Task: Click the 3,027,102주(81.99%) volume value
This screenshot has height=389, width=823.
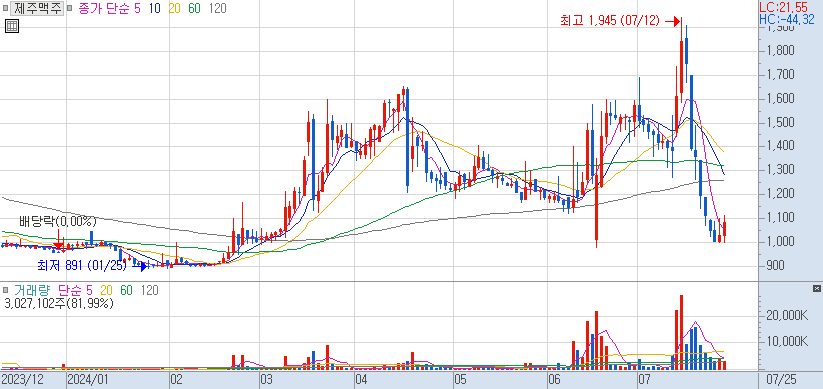Action: pos(58,303)
